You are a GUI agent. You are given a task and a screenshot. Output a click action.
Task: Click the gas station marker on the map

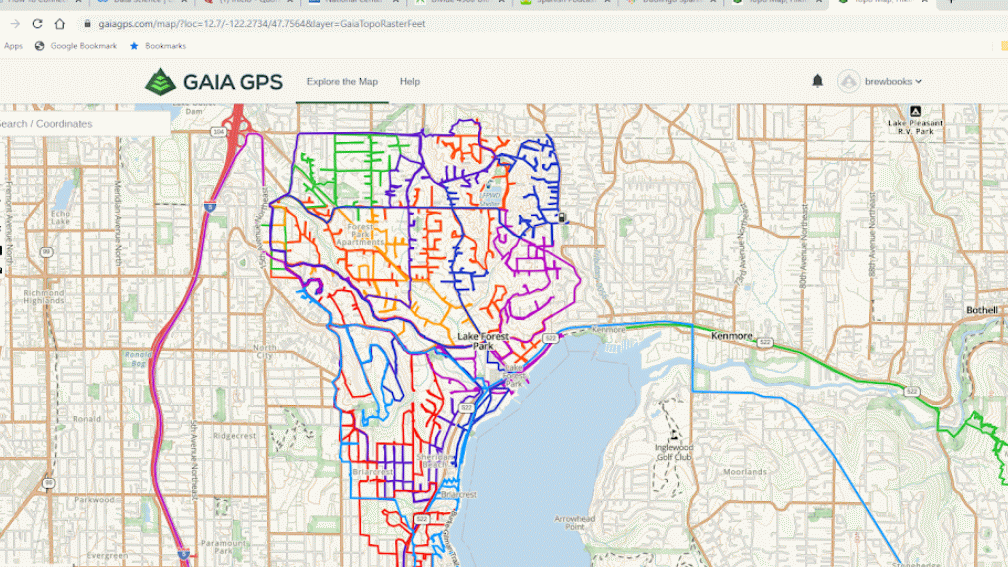pyautogui.click(x=562, y=218)
